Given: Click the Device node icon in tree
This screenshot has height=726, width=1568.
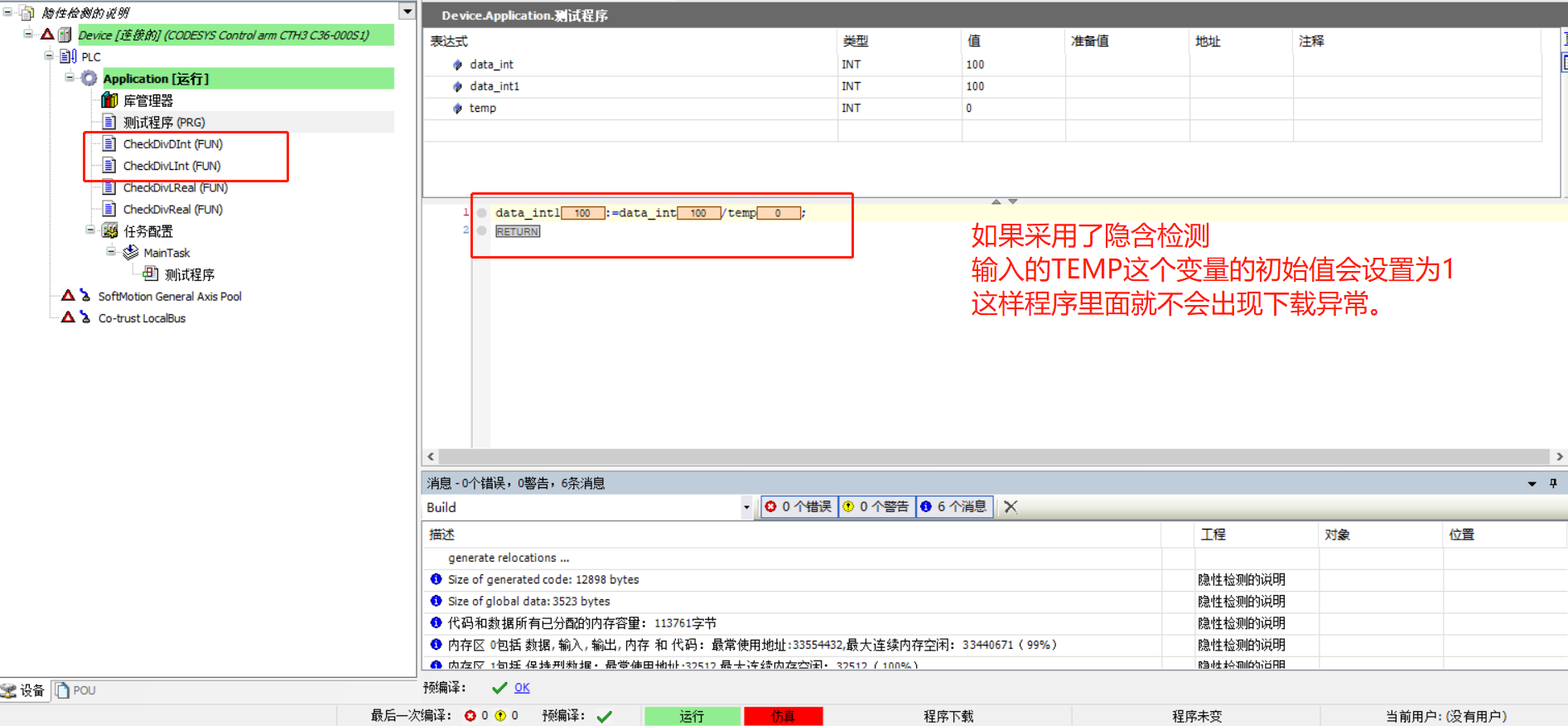Looking at the screenshot, I should pyautogui.click(x=65, y=35).
